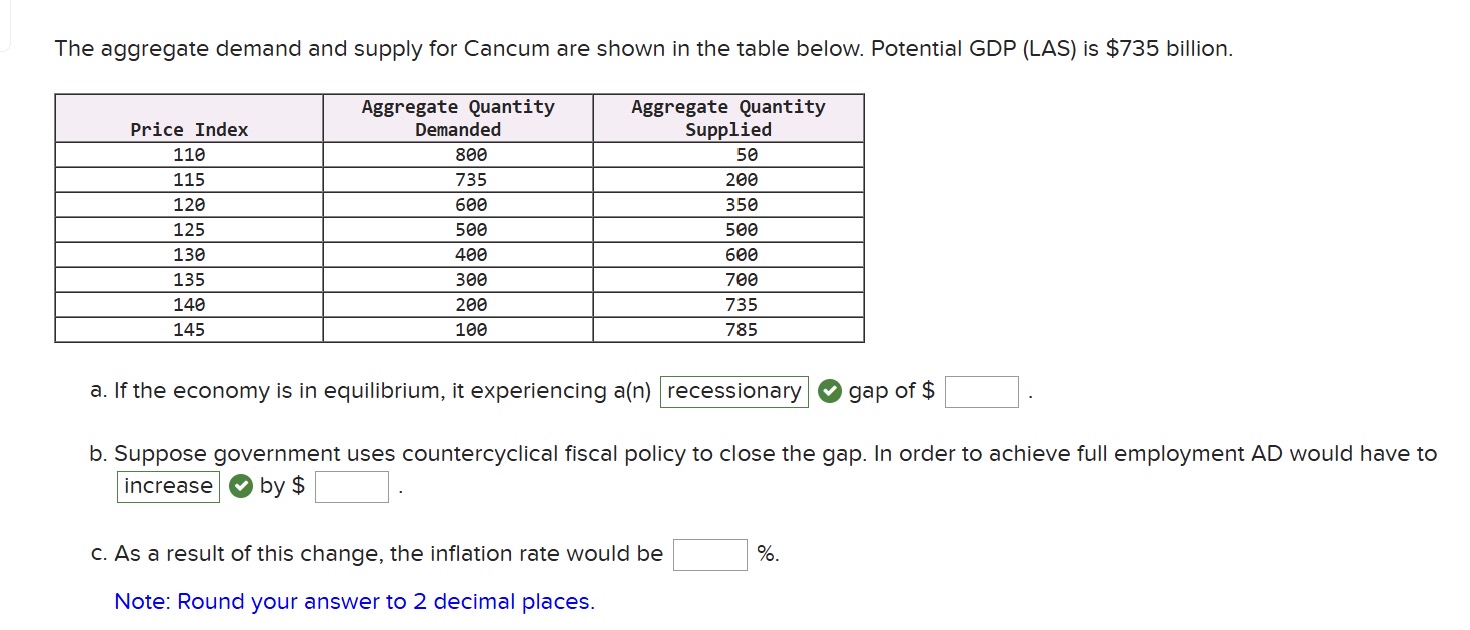Image resolution: width=1470 pixels, height=630 pixels.
Task: Click green checkmark next to increase
Action: click(x=240, y=486)
